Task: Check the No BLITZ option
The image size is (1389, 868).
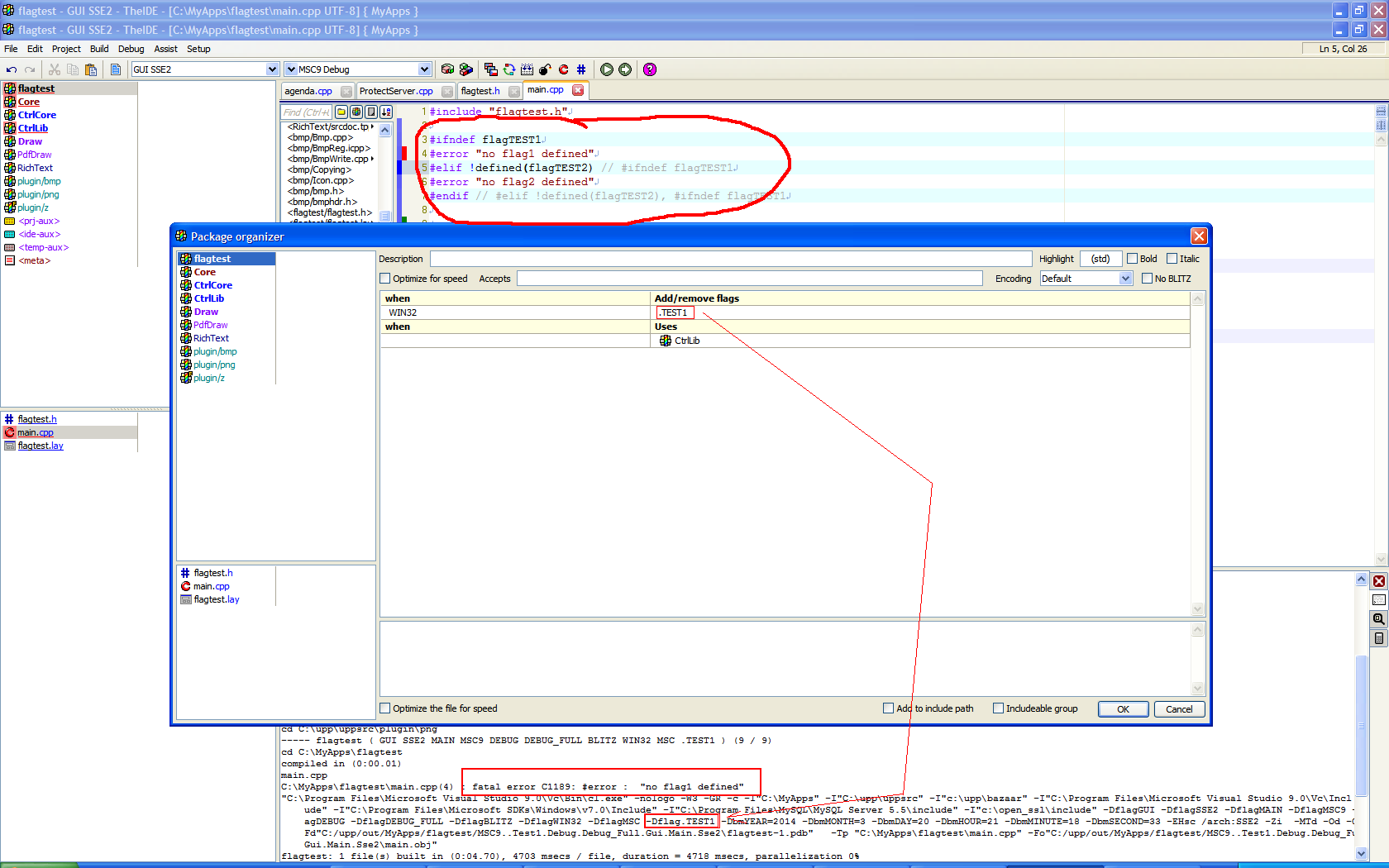Action: click(1147, 279)
